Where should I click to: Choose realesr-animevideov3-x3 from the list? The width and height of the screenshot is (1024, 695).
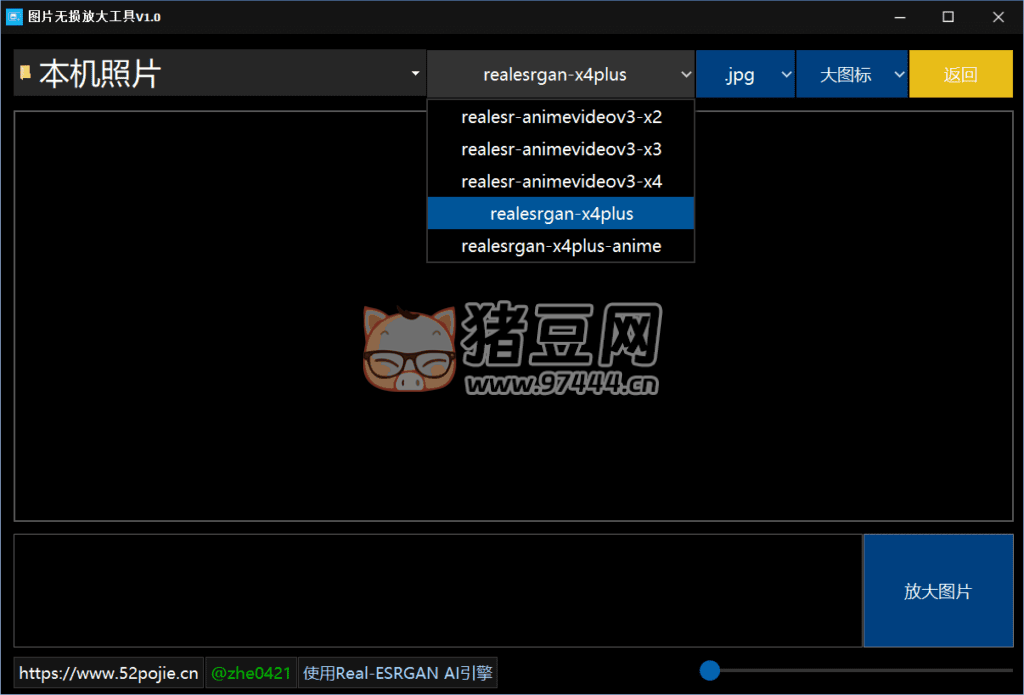click(x=561, y=149)
